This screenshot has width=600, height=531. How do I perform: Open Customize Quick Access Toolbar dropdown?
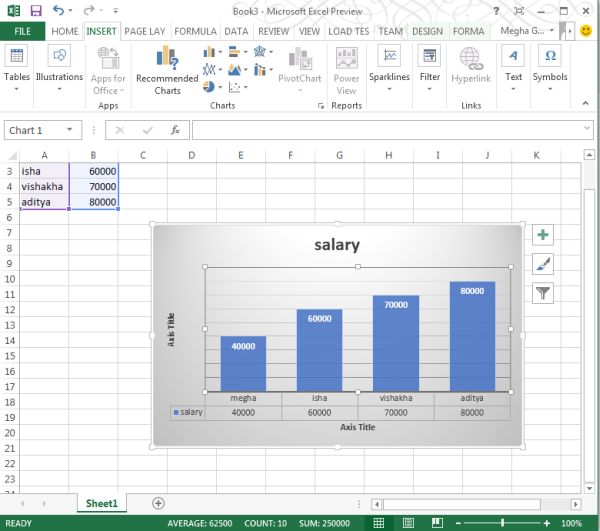116,11
